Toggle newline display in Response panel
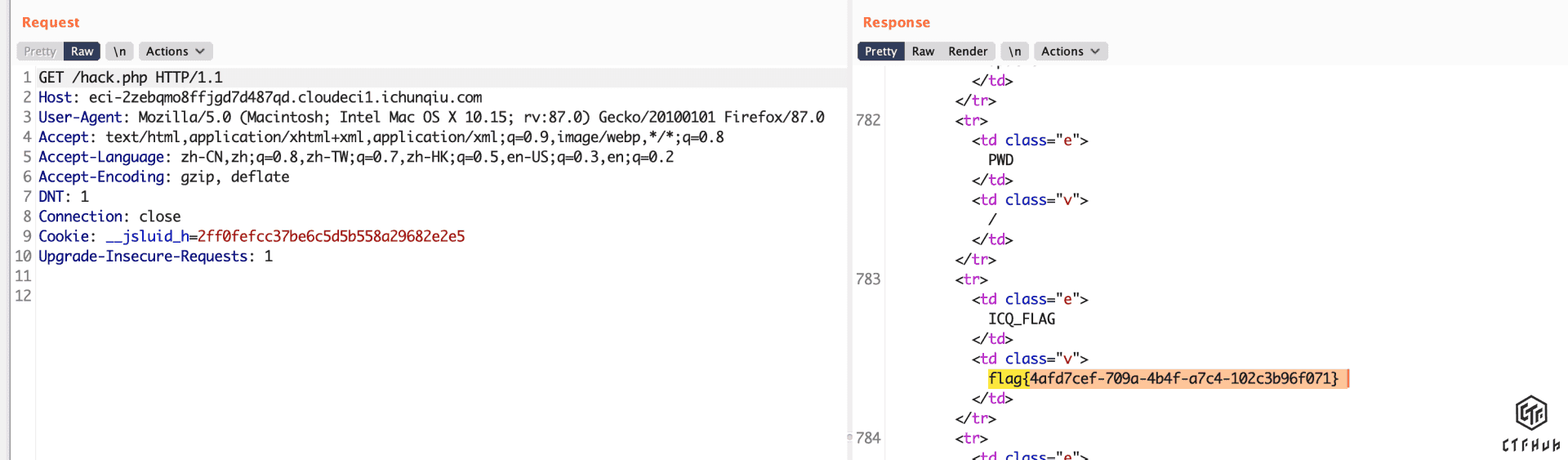Screen dimensions: 1568x460 (x=1014, y=51)
